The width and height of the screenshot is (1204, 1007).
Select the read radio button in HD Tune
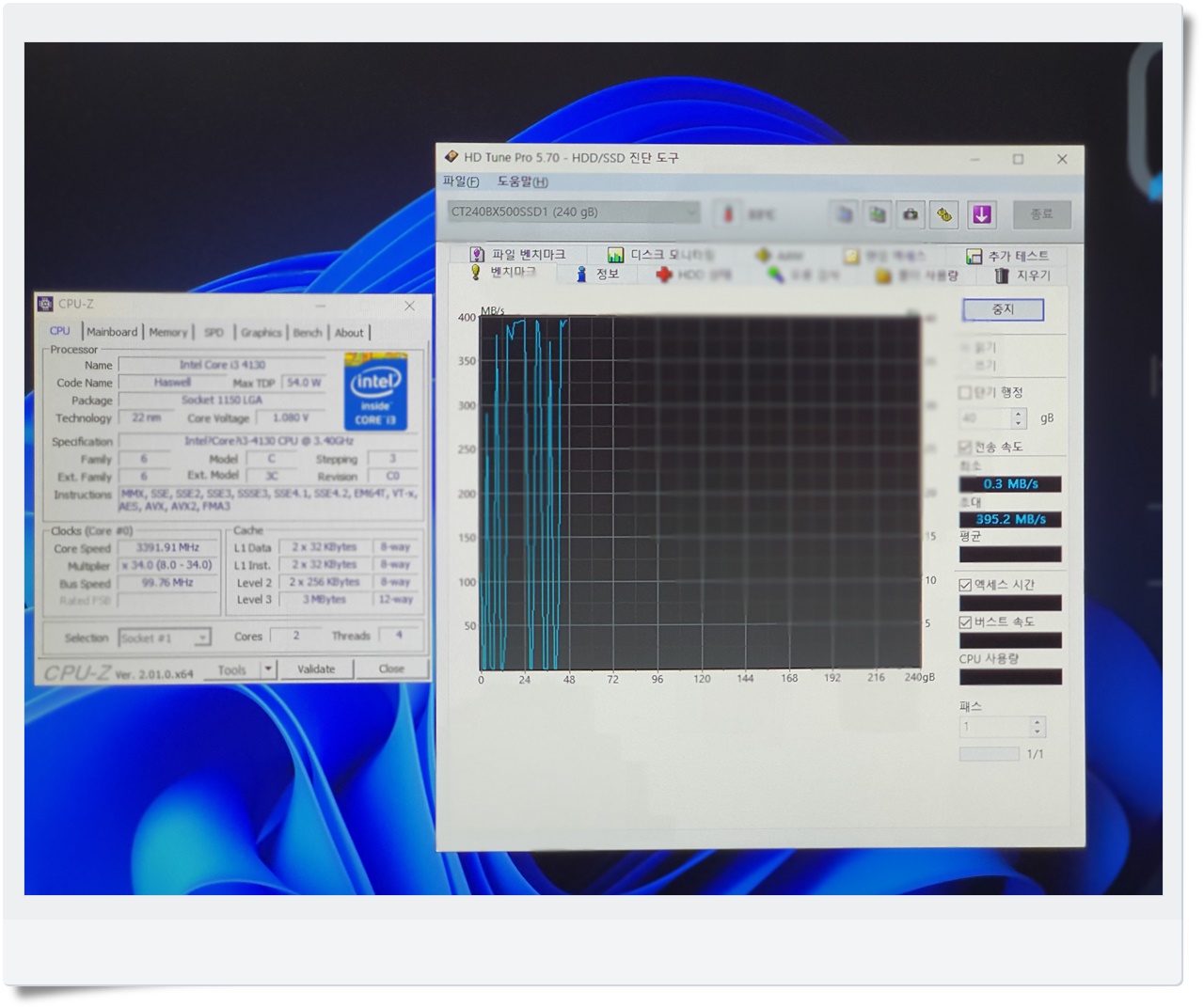point(966,348)
